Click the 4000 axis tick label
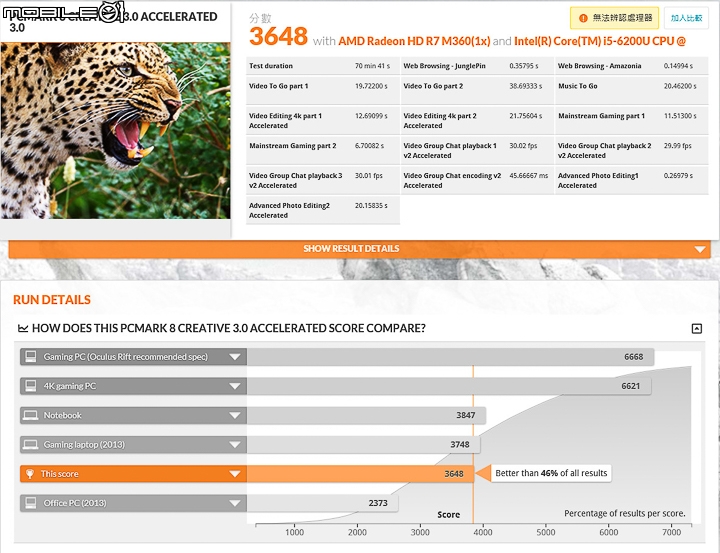720x553 pixels. pos(483,532)
